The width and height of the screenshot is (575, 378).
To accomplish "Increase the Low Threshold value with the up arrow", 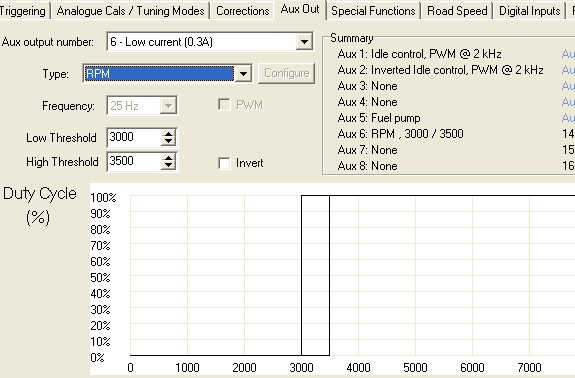I will pyautogui.click(x=168, y=134).
